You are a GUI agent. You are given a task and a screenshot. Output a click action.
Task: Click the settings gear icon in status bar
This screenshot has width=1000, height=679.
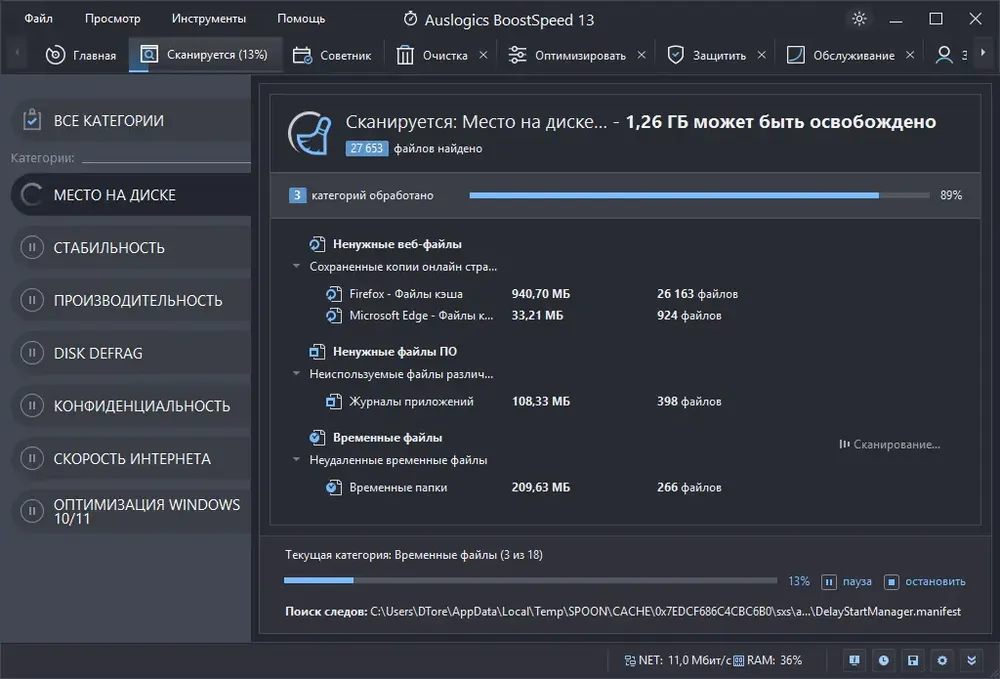pyautogui.click(x=942, y=661)
